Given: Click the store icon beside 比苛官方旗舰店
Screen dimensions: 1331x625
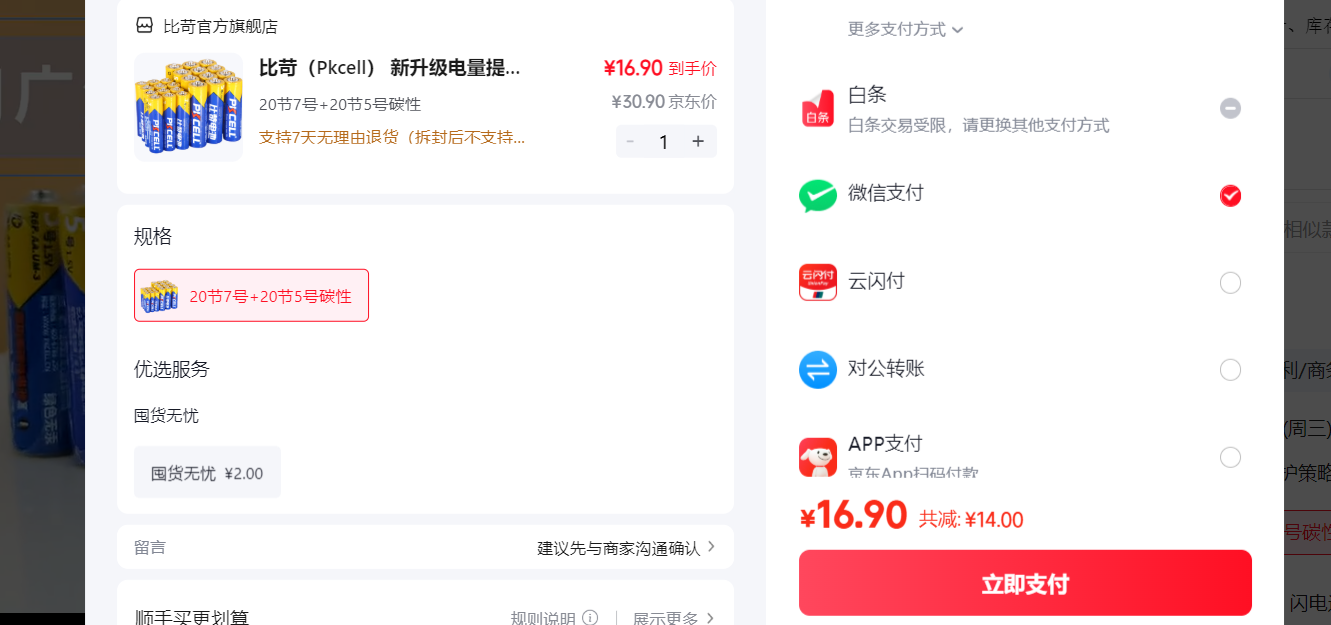Looking at the screenshot, I should pyautogui.click(x=145, y=26).
